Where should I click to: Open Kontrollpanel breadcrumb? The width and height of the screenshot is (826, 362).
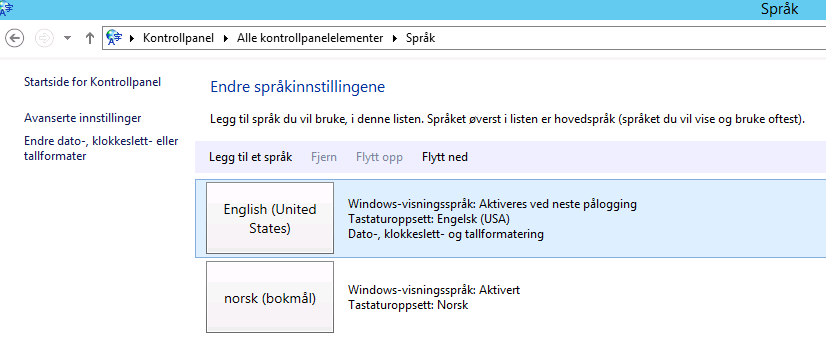click(x=179, y=38)
